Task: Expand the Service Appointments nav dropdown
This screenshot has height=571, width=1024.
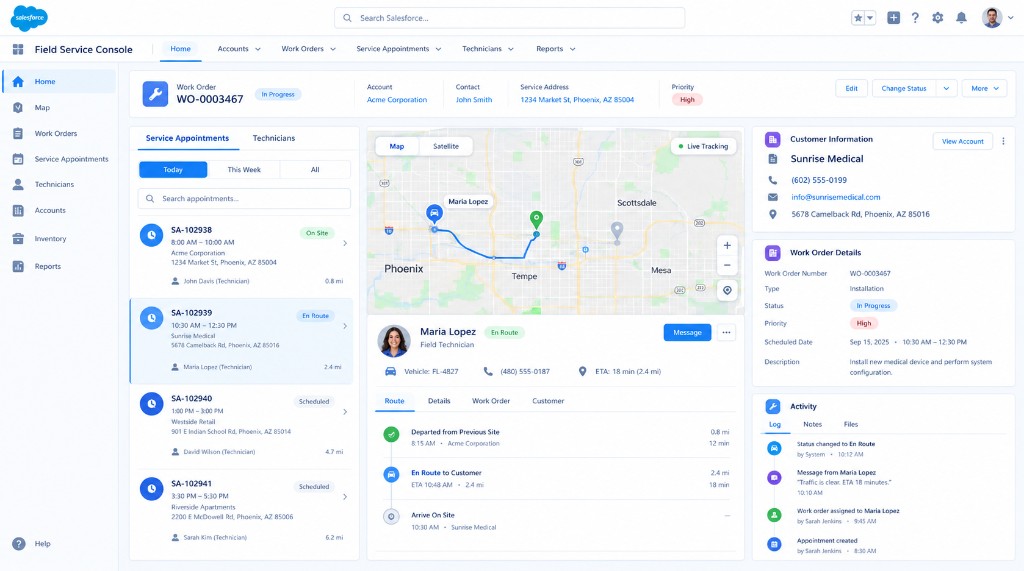Action: [x=438, y=49]
